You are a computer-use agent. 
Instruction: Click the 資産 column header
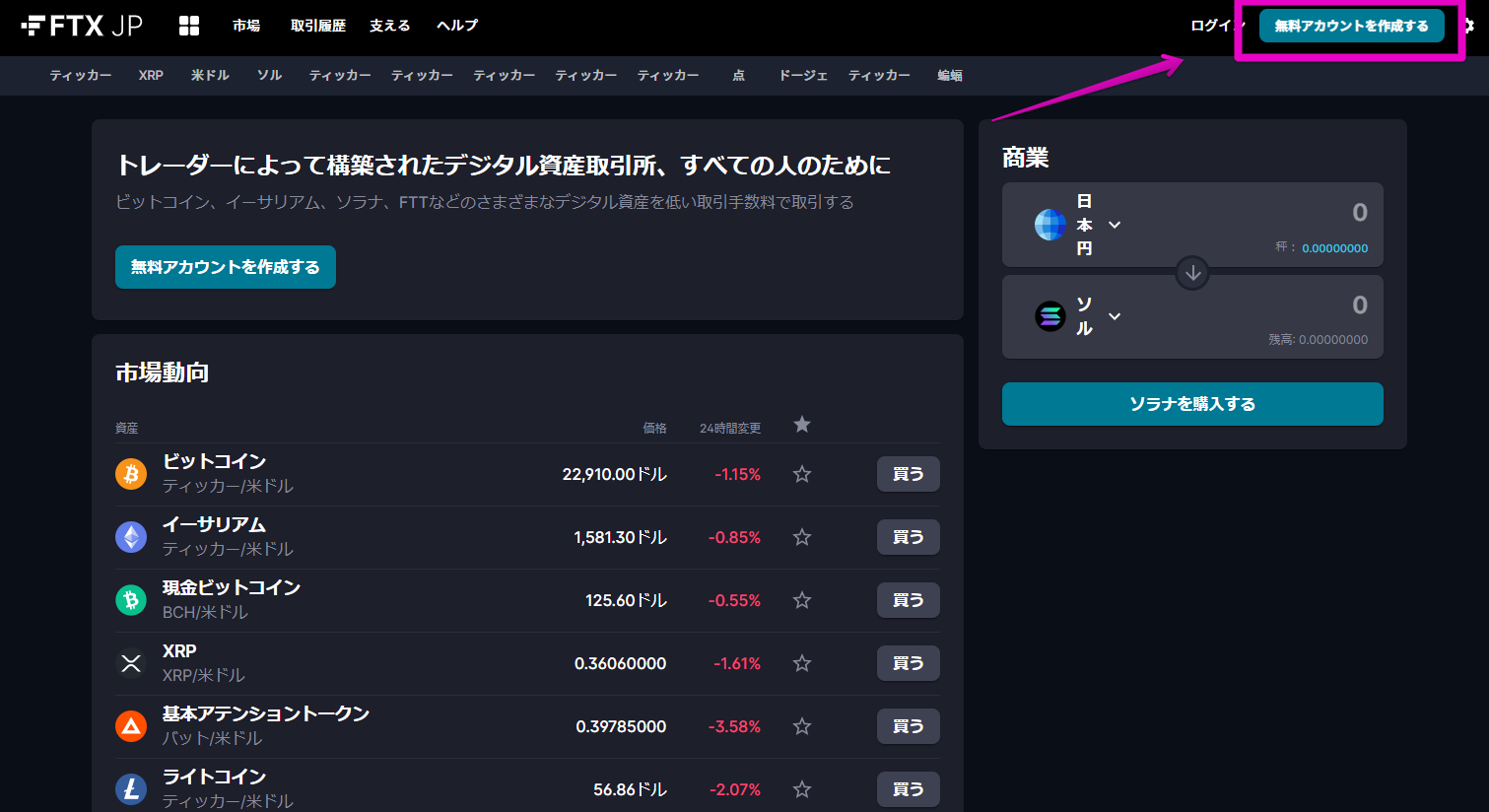[x=127, y=428]
